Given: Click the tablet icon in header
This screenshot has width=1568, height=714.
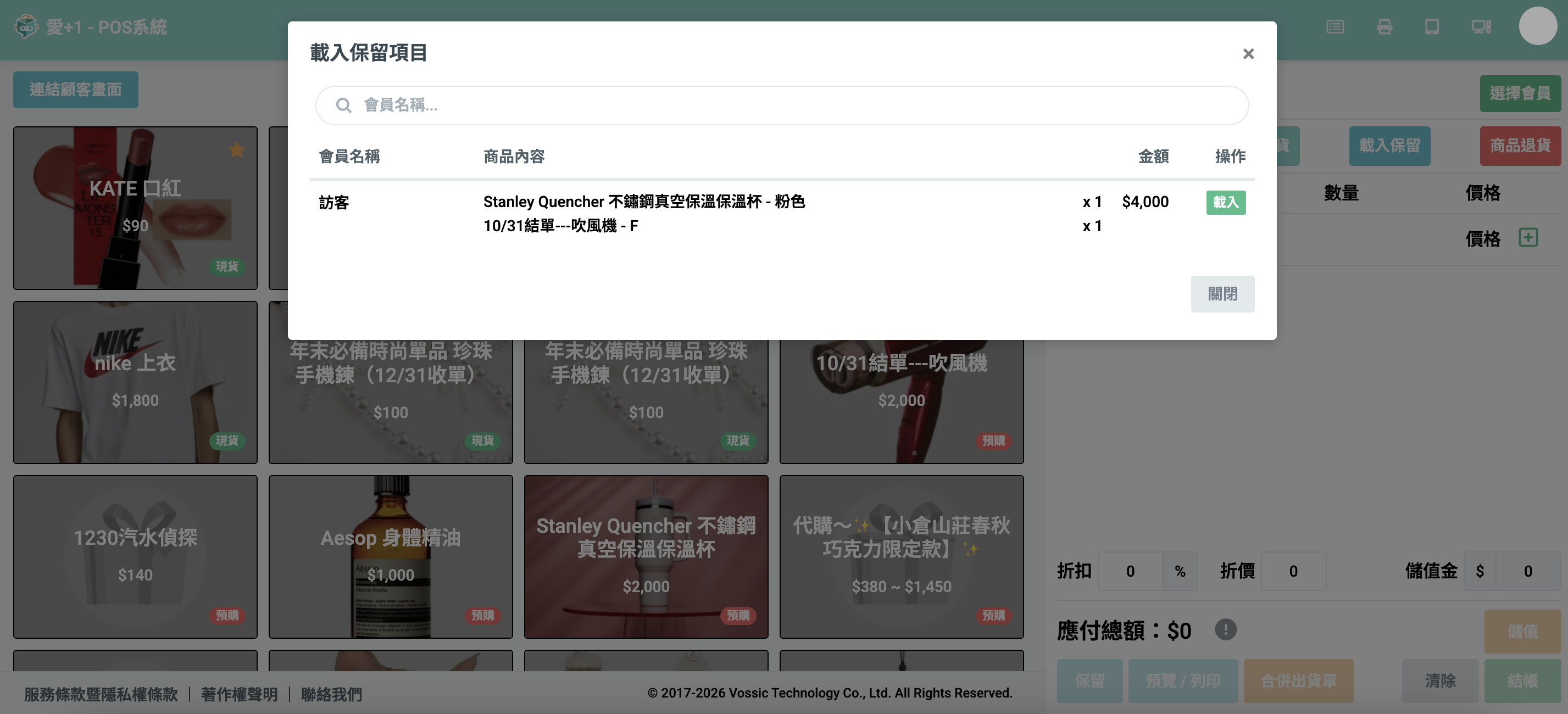Looking at the screenshot, I should pos(1432,27).
